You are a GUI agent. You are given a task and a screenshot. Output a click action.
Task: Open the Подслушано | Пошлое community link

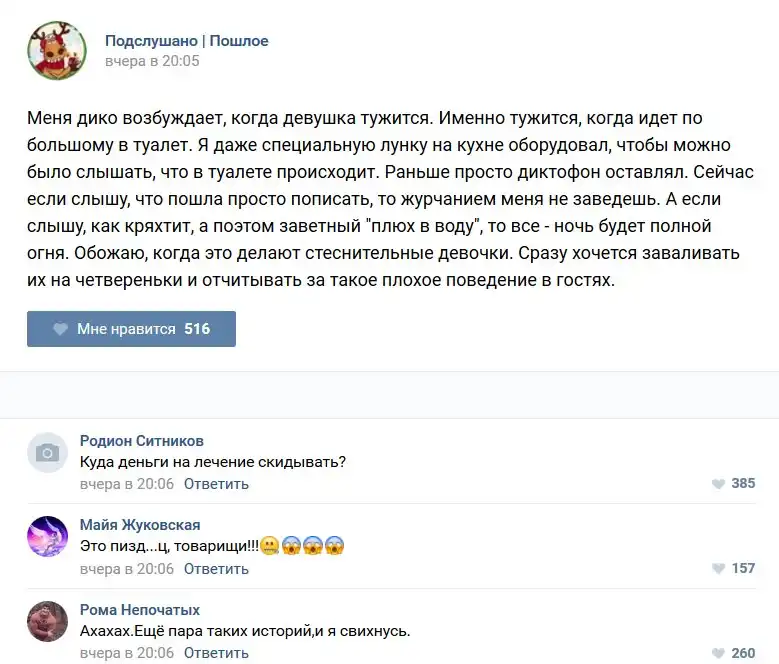coord(187,41)
